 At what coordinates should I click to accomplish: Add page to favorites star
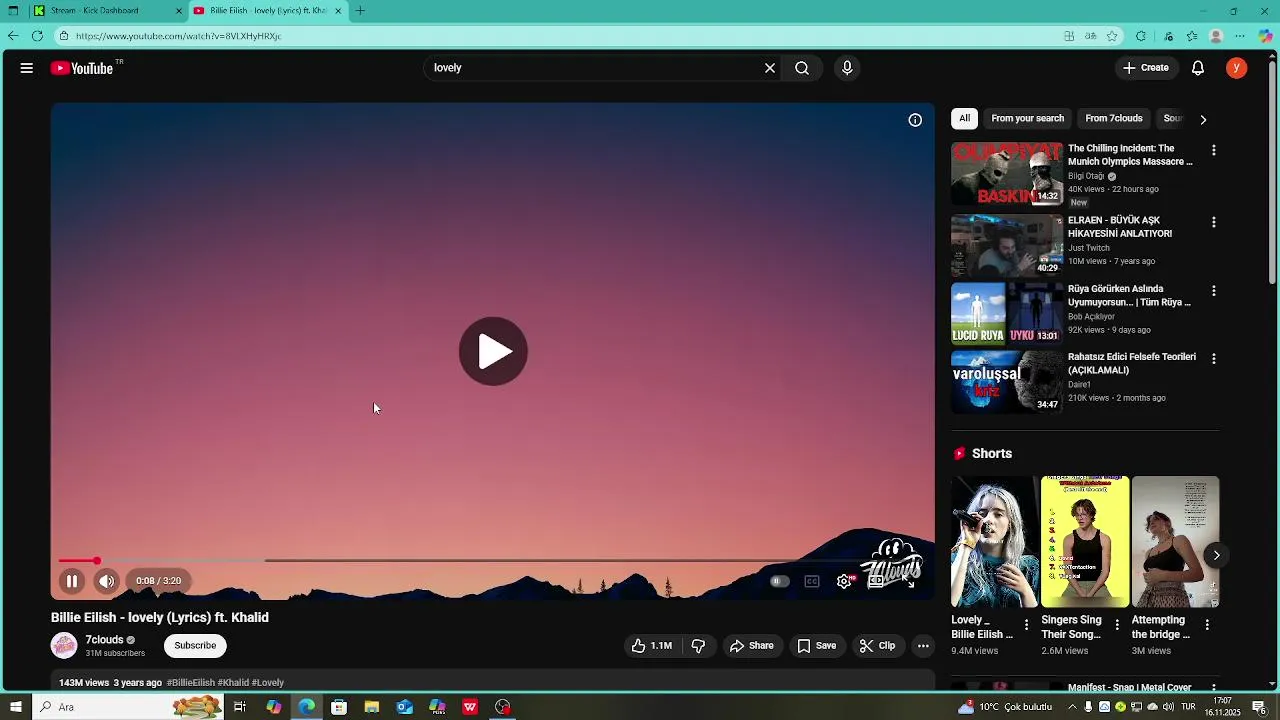point(1112,36)
